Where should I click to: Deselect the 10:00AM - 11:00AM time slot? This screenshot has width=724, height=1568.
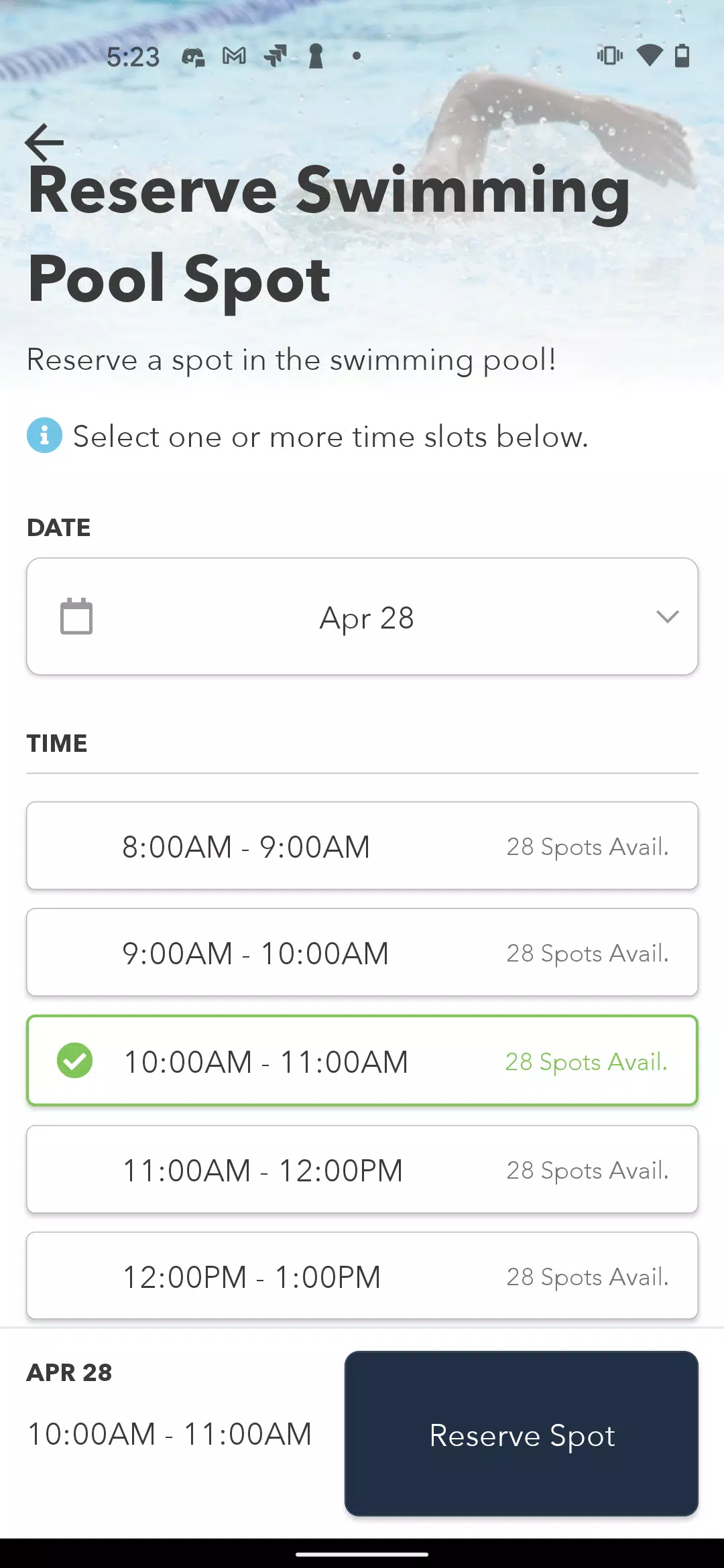click(362, 1061)
